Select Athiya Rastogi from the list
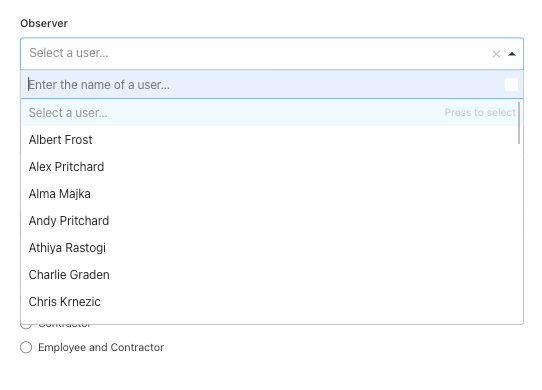This screenshot has width=542, height=390. [x=270, y=248]
